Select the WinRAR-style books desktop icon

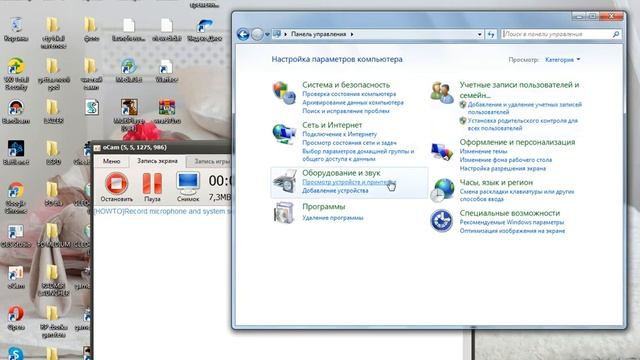pyautogui.click(x=167, y=111)
